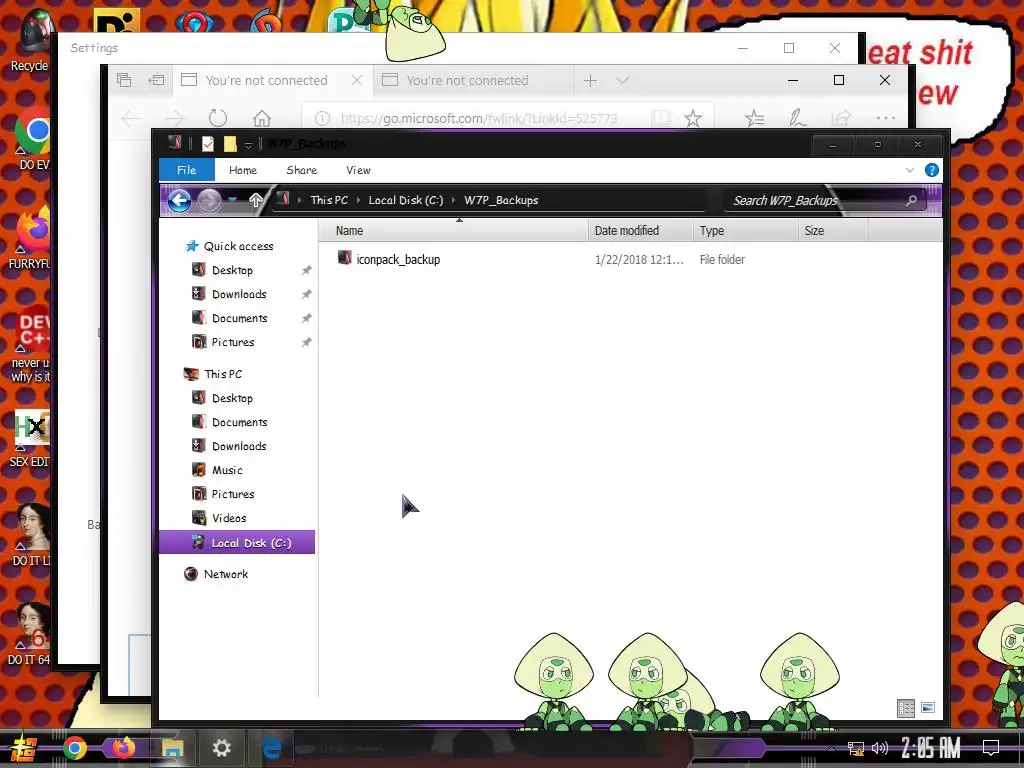
Task: Open the View ribbon tab
Action: pyautogui.click(x=359, y=170)
